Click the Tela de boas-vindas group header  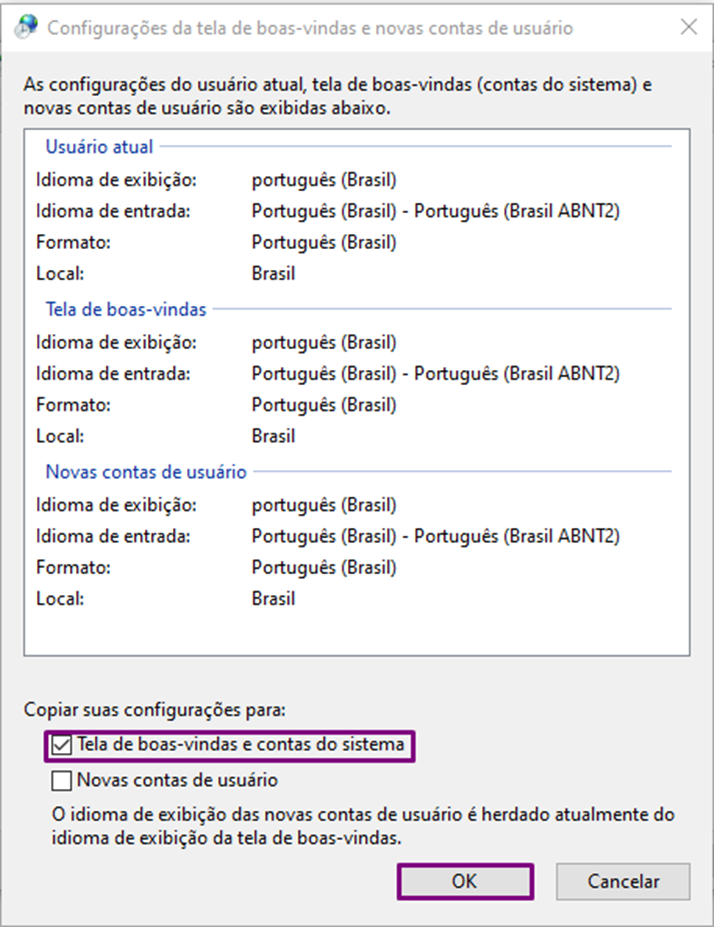click(126, 309)
